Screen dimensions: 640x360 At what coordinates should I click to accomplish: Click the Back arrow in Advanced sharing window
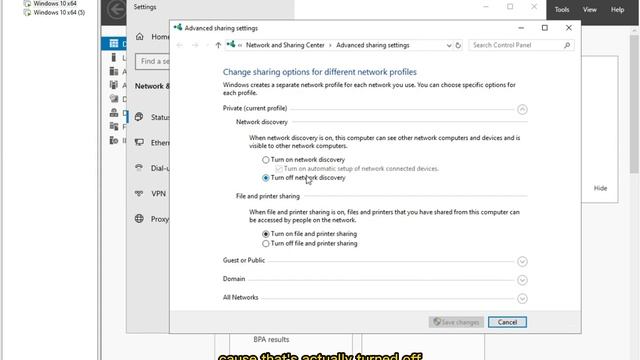tap(180, 45)
